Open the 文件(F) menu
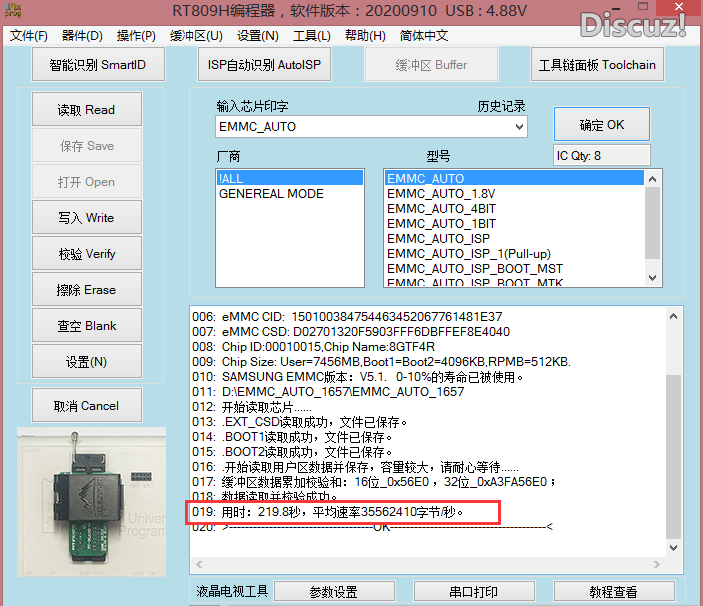Screen dimensions: 703x606 [29, 36]
